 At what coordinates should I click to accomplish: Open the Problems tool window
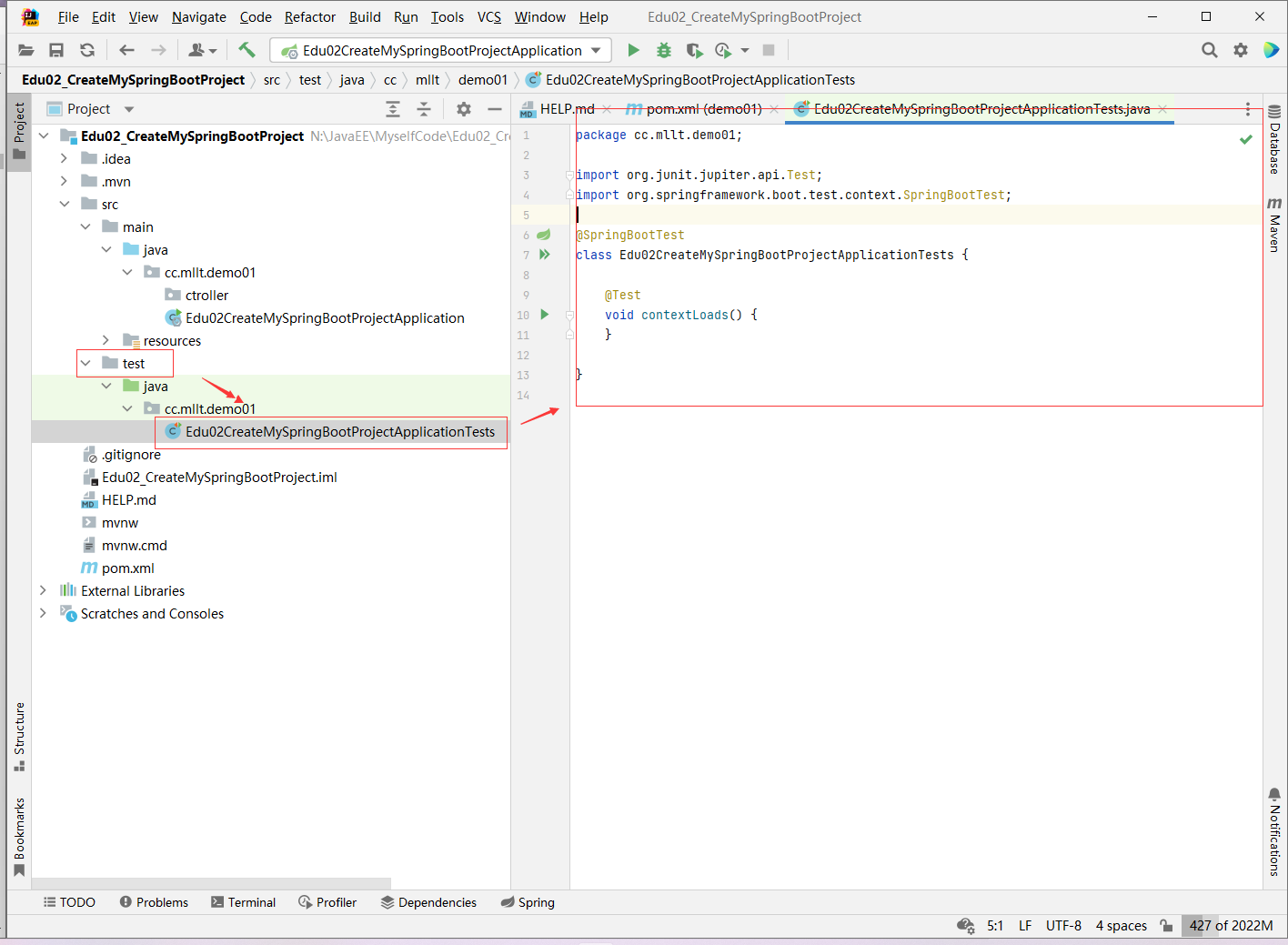point(154,902)
